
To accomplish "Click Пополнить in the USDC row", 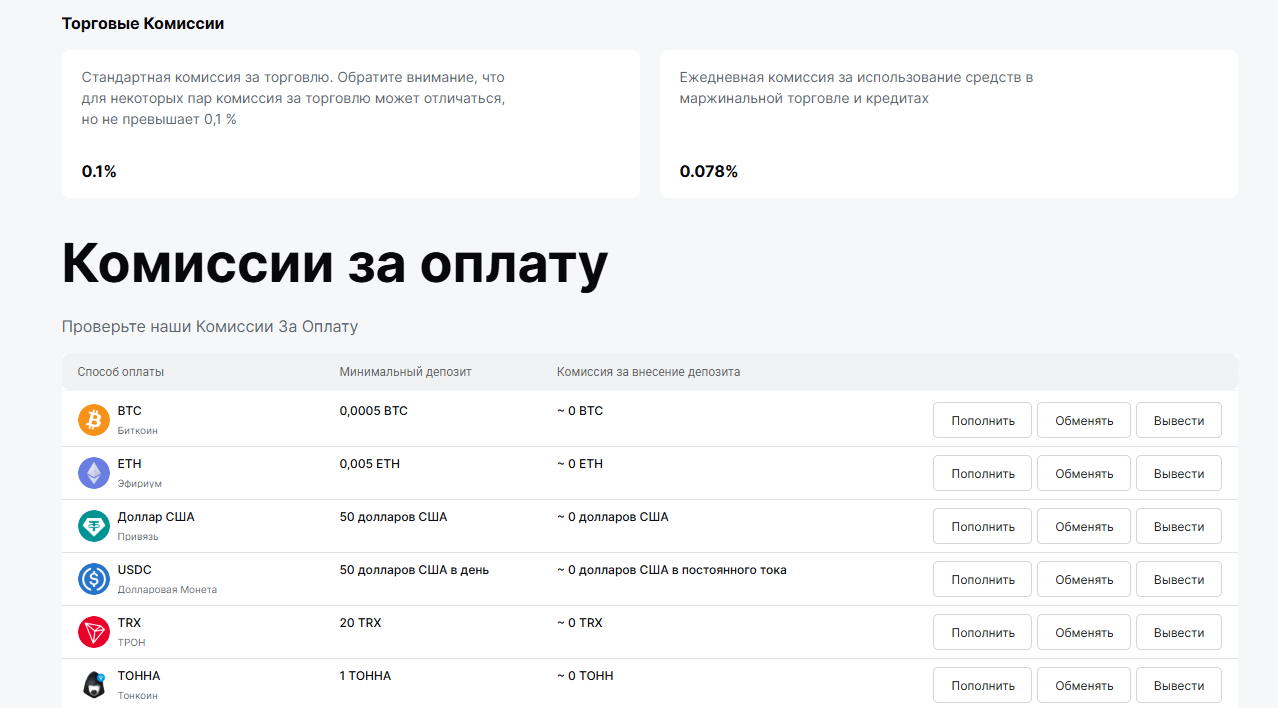I will pos(983,579).
